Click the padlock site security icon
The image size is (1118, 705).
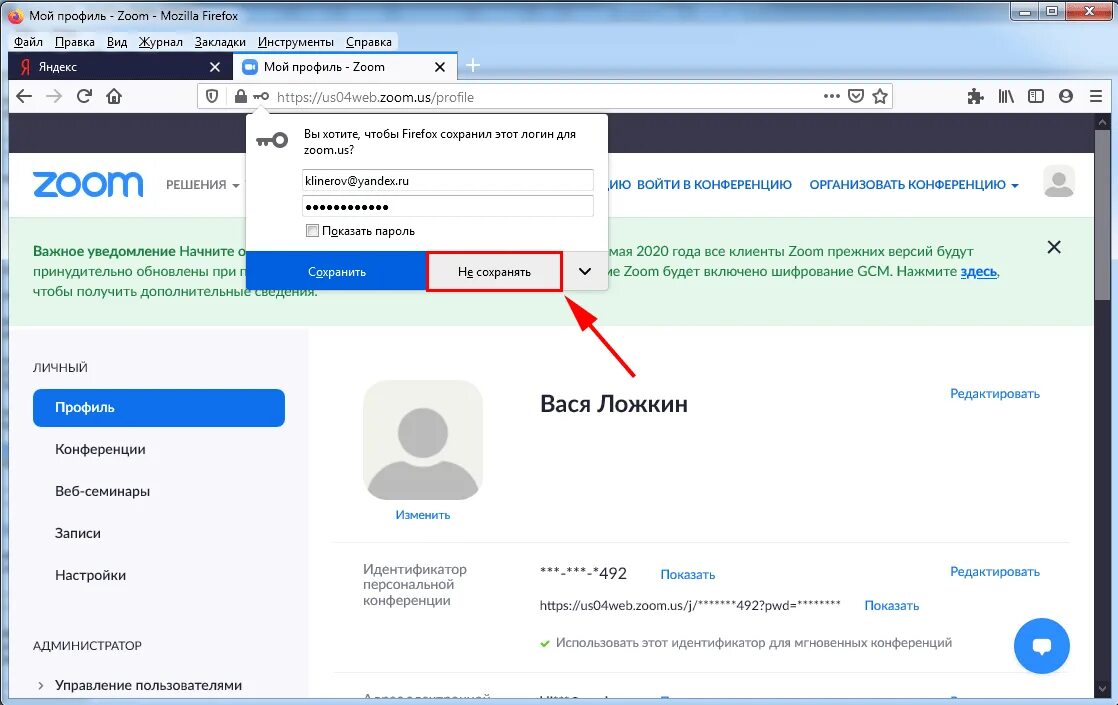coord(240,96)
